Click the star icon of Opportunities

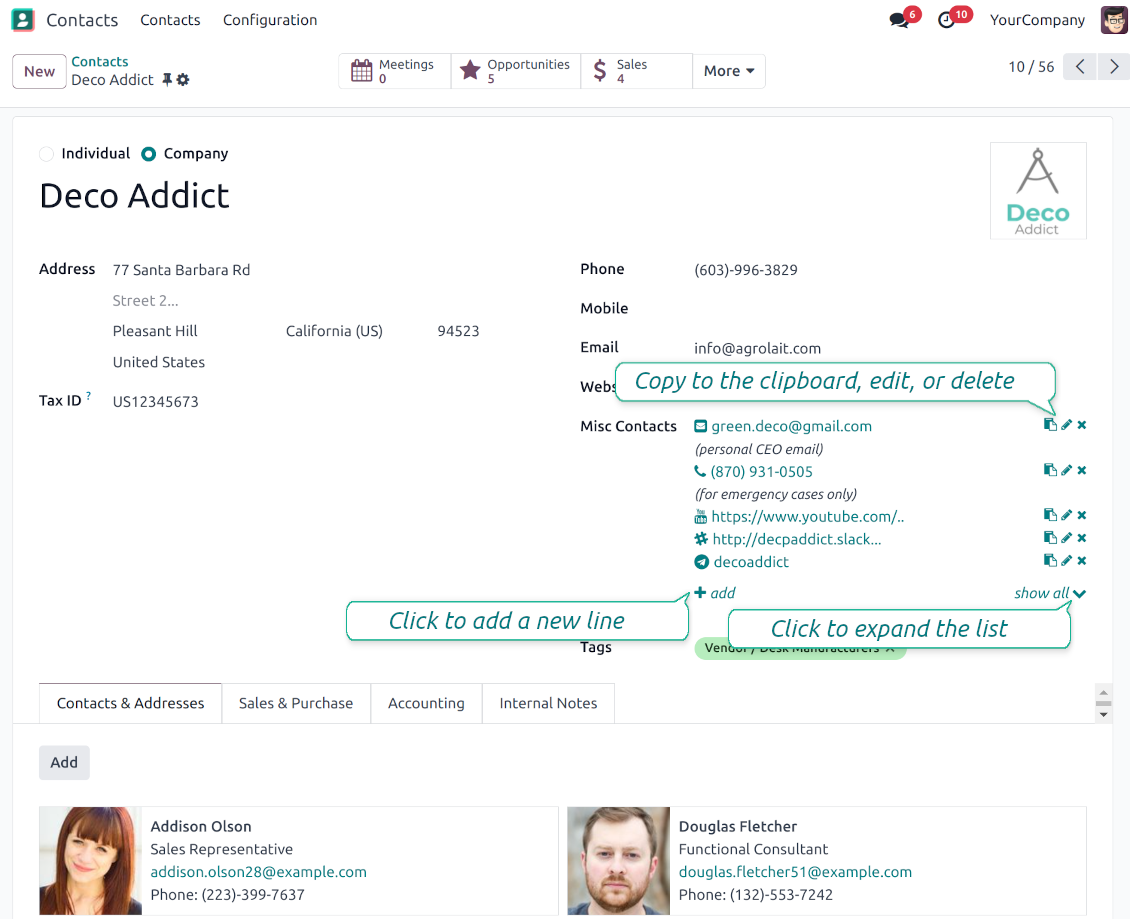tap(470, 70)
